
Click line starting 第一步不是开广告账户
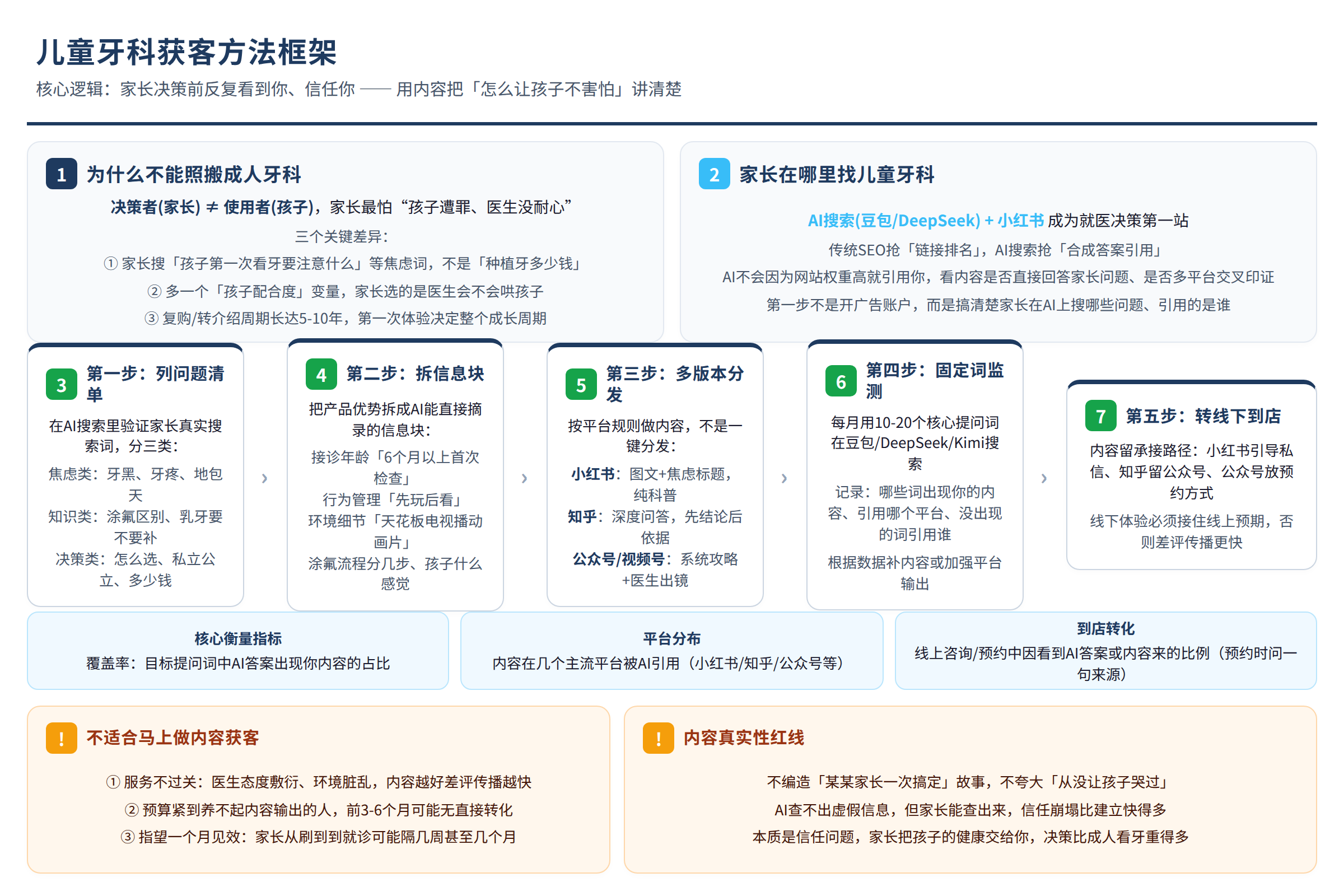click(998, 305)
